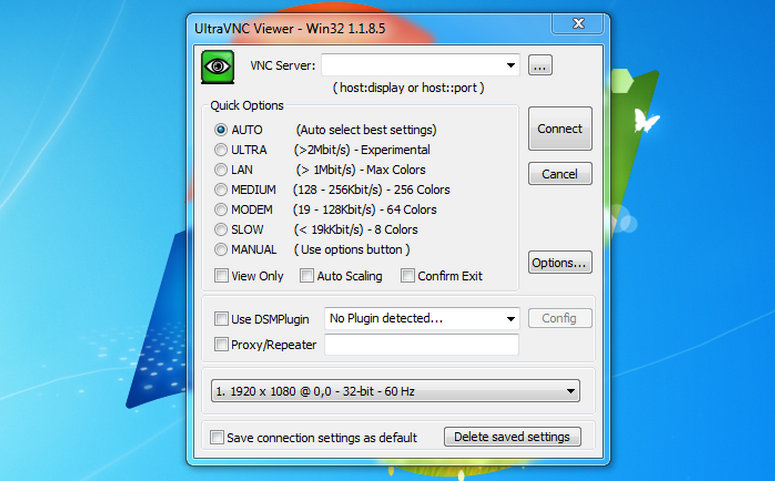Image resolution: width=775 pixels, height=481 pixels.
Task: Pick the MODEM quick option
Action: (x=220, y=210)
